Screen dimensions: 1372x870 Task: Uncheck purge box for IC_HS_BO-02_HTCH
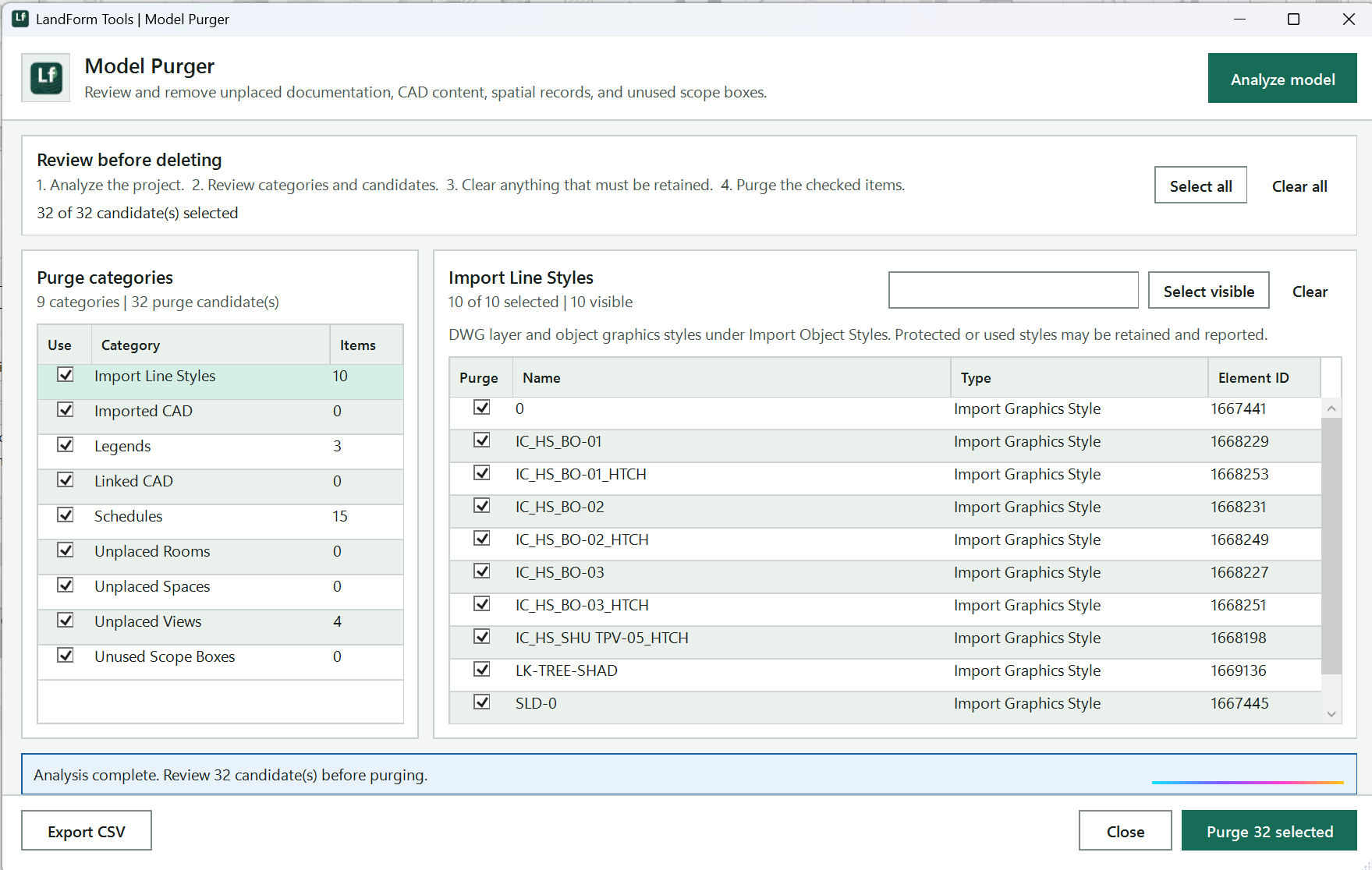(482, 539)
